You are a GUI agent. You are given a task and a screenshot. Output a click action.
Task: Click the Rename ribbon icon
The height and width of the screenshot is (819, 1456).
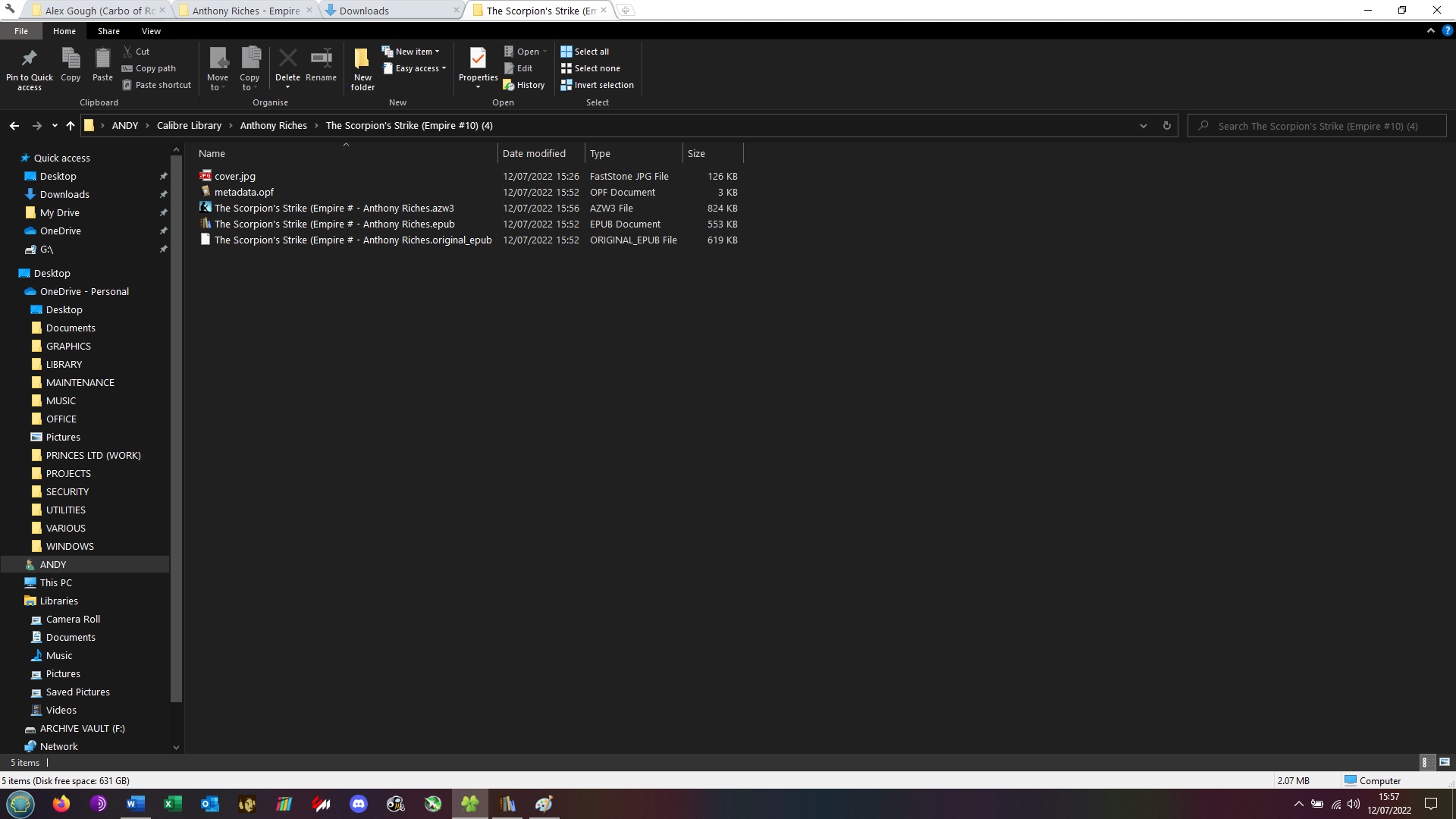[x=322, y=58]
